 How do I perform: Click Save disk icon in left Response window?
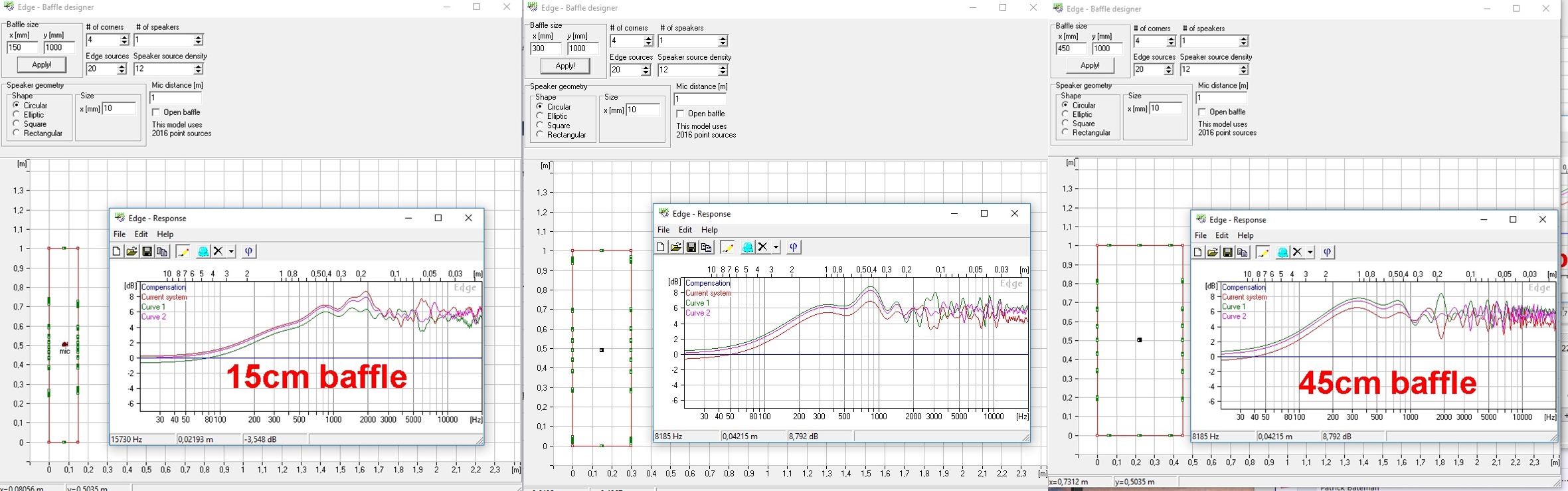click(147, 251)
